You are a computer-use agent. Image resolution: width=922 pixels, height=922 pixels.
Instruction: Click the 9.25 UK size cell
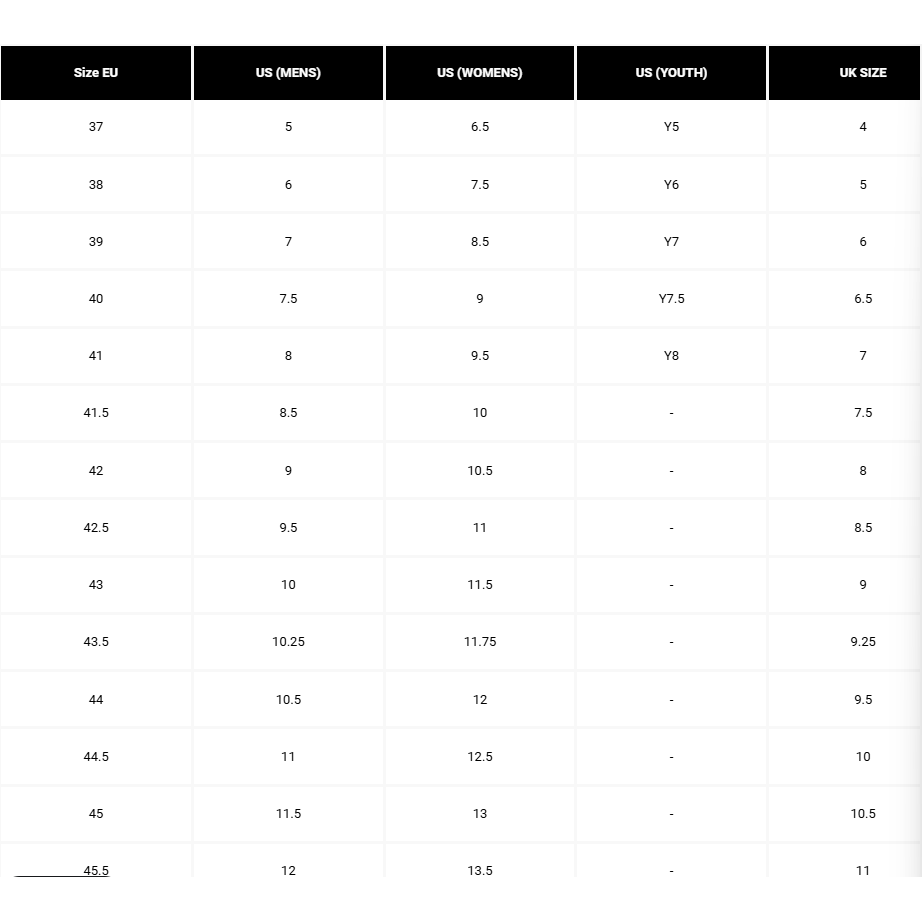click(862, 642)
